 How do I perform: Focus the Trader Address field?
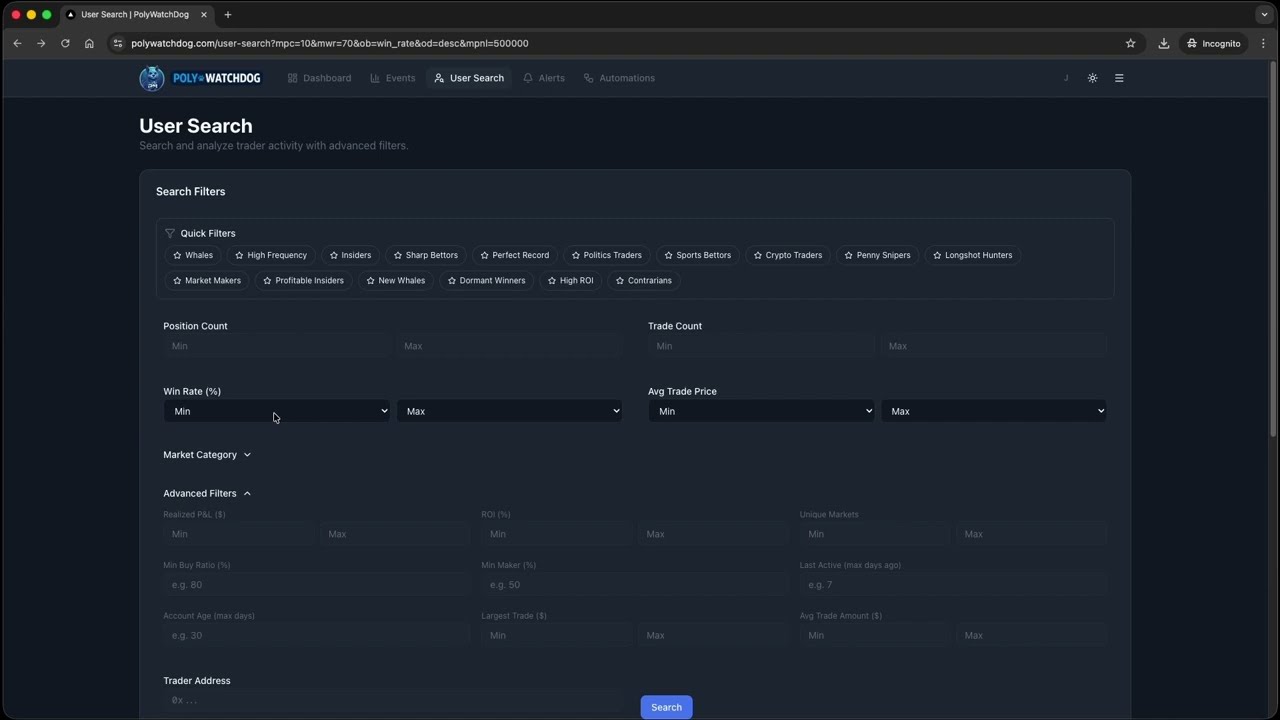pos(393,700)
